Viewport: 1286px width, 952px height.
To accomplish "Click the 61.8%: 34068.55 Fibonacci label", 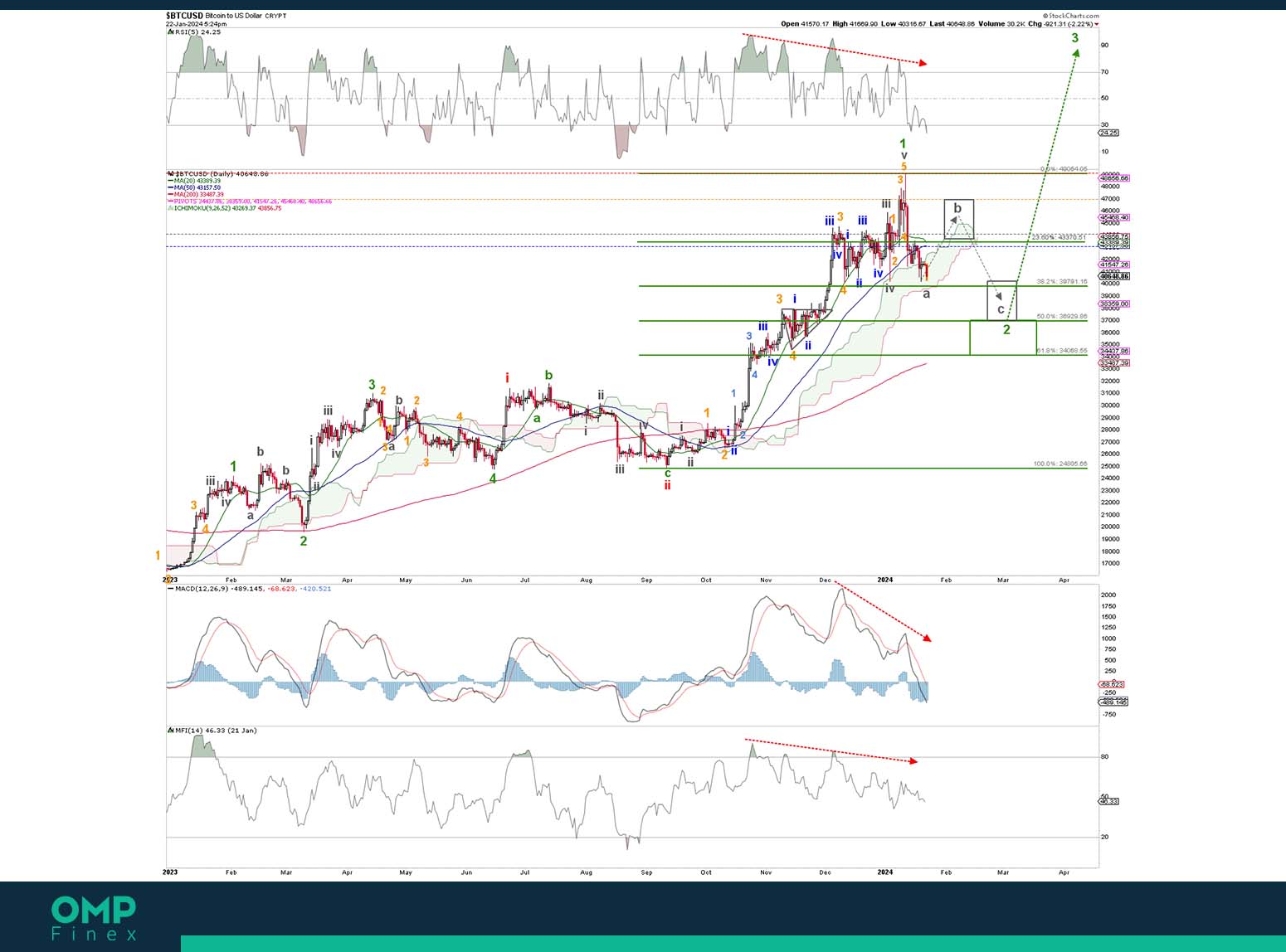I will 1062,351.
